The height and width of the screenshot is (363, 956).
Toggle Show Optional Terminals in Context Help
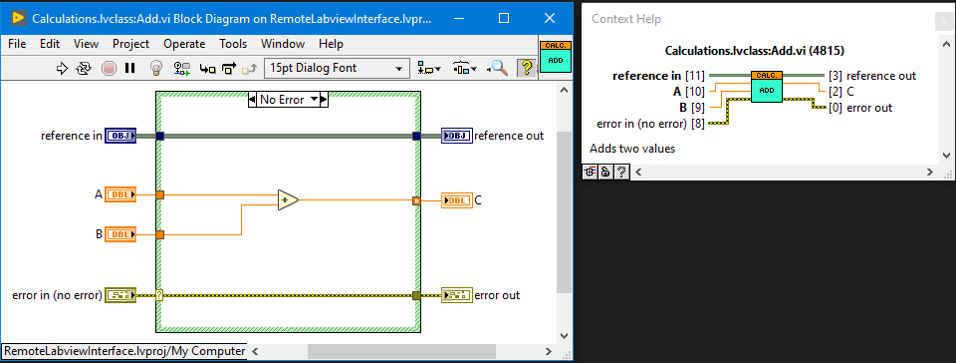click(x=590, y=173)
